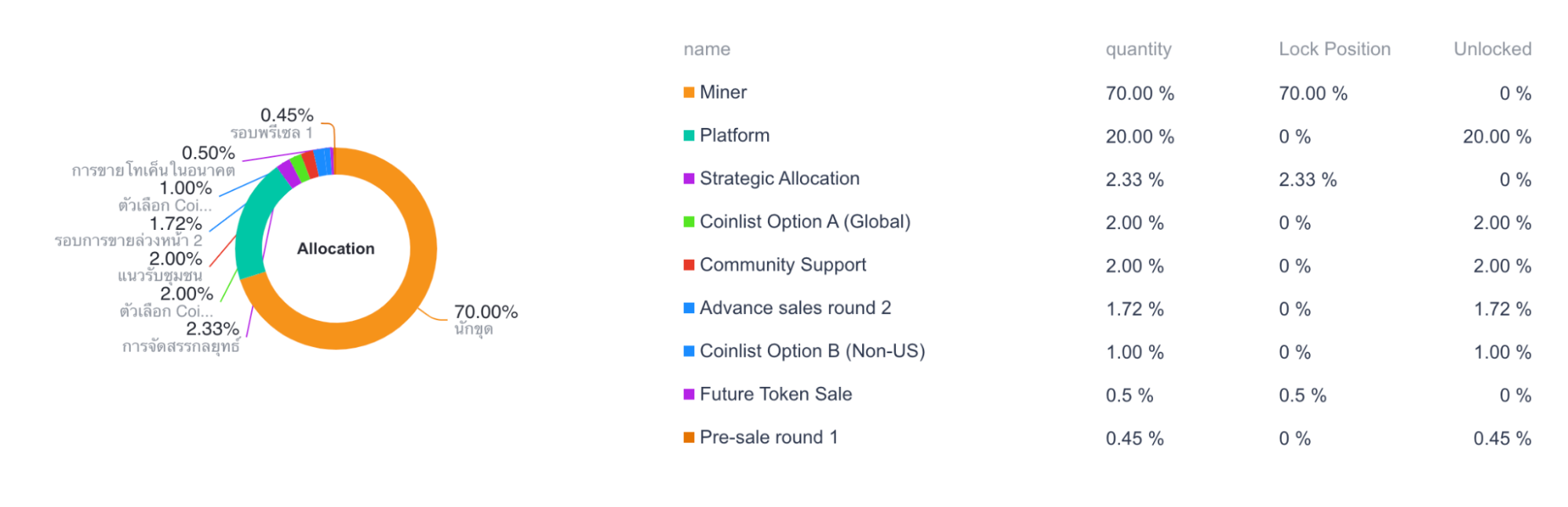Screen dimensions: 1568x507
Task: Click the purple Future Token Sale swatch
Action: [x=689, y=395]
